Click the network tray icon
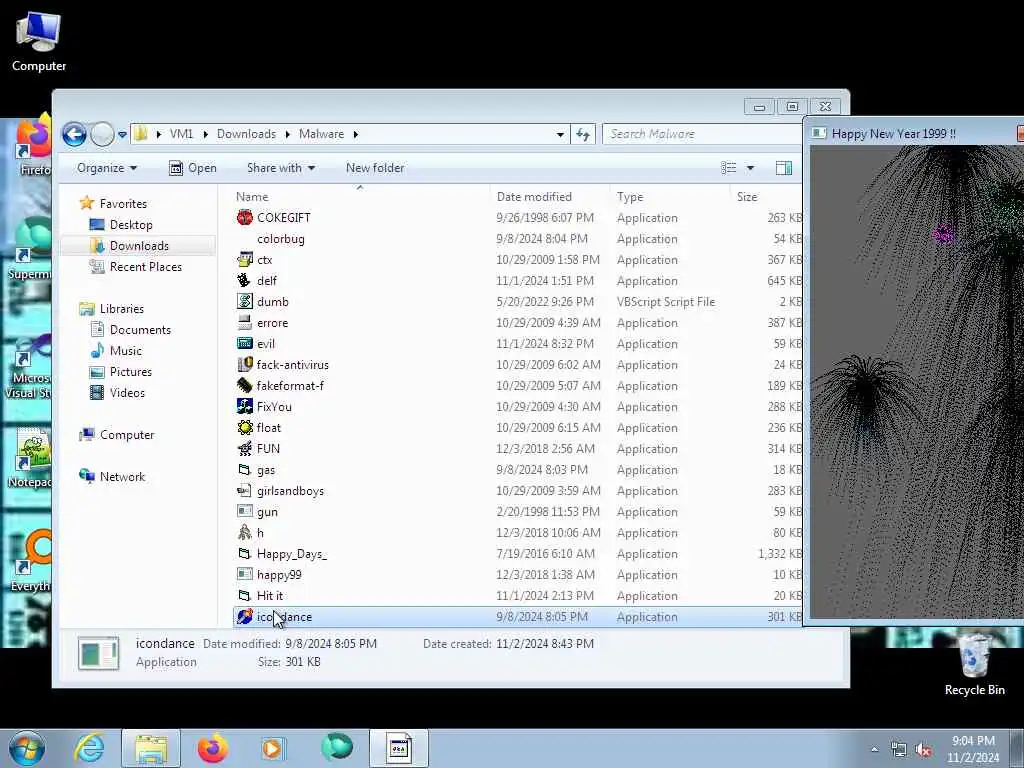The image size is (1024, 768). coord(899,749)
